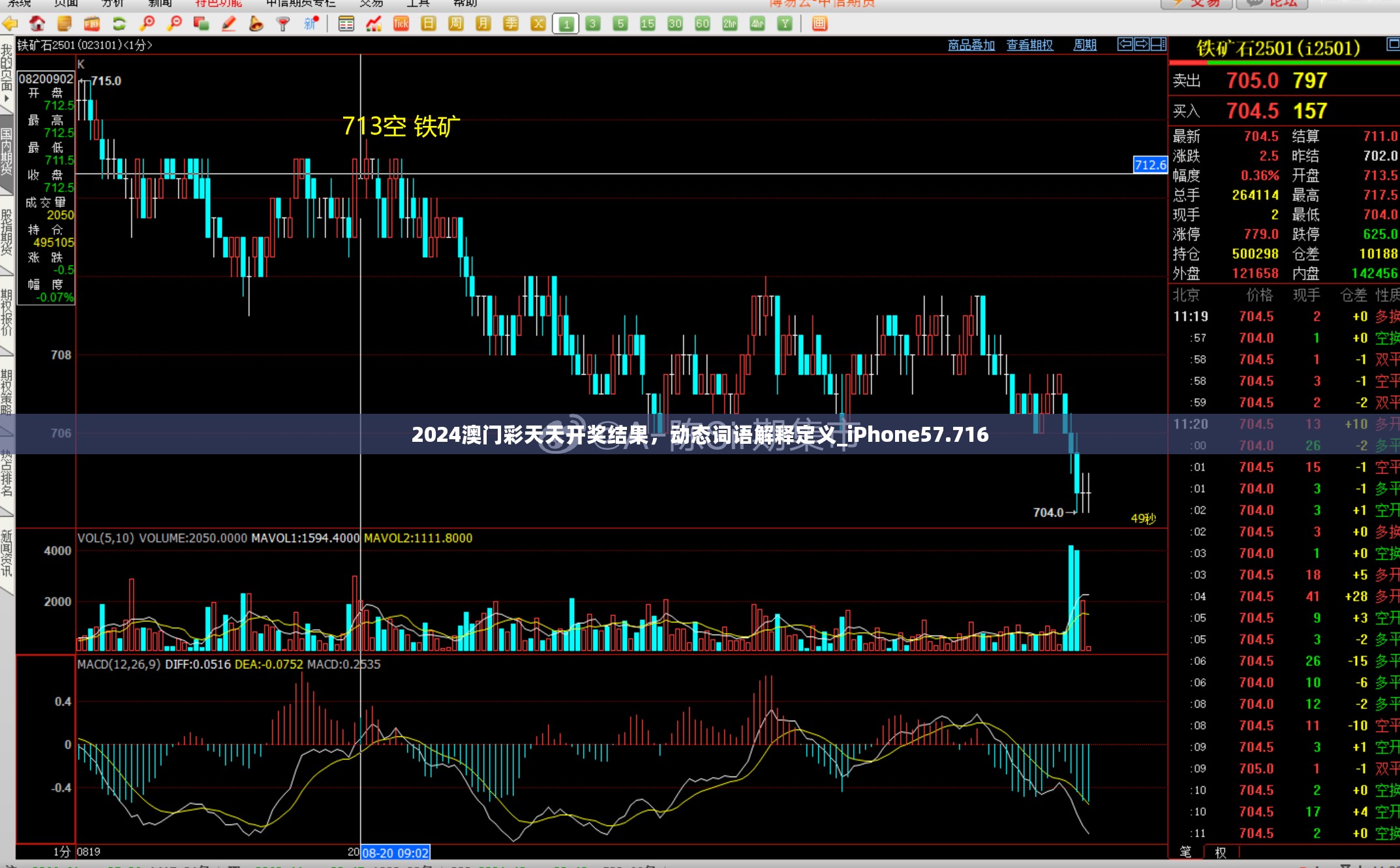Zoom in with the plus magnifier icon
Viewport: 1400px width, 868px height.
point(147,25)
